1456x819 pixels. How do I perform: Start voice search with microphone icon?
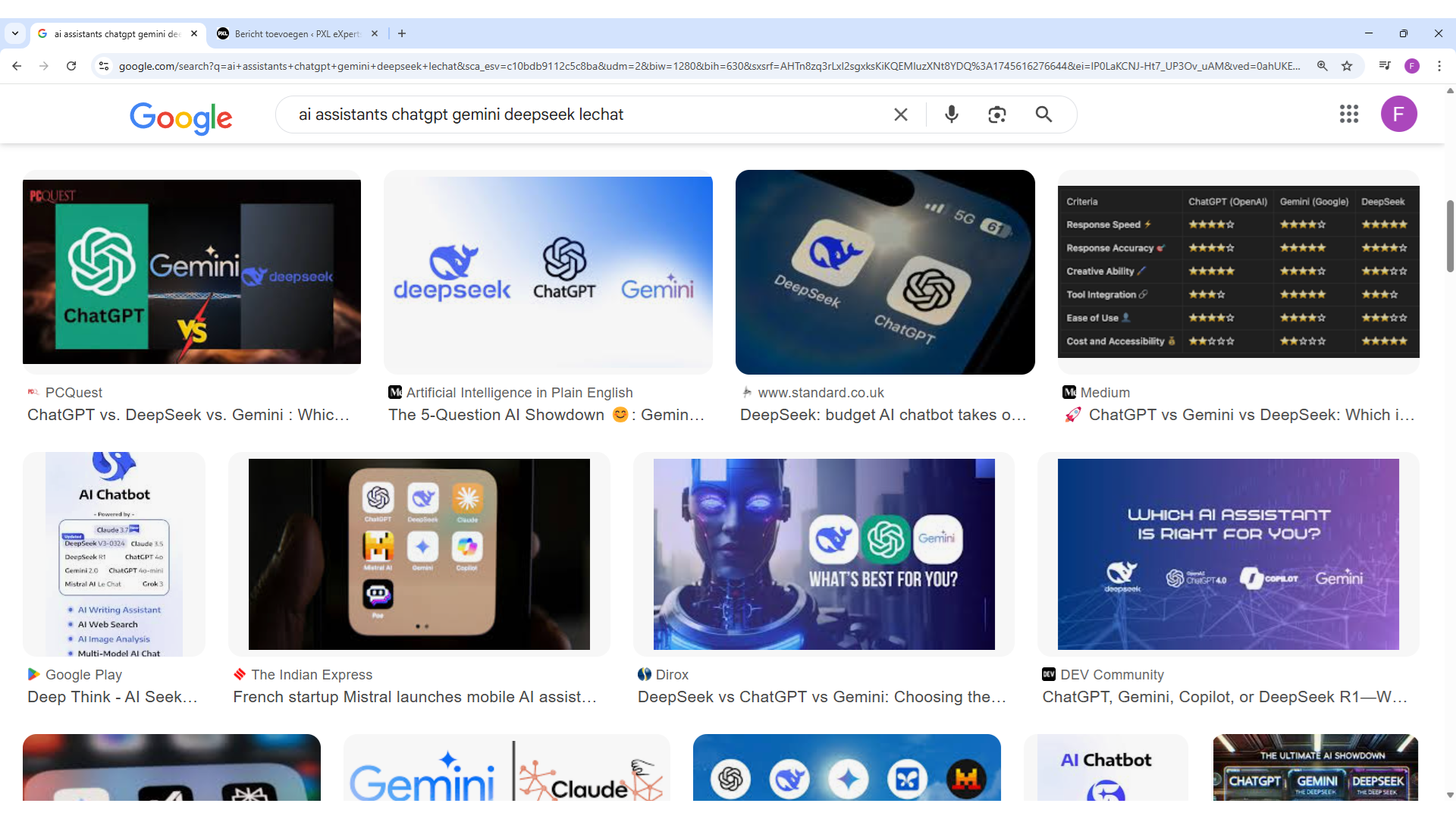[x=952, y=115]
